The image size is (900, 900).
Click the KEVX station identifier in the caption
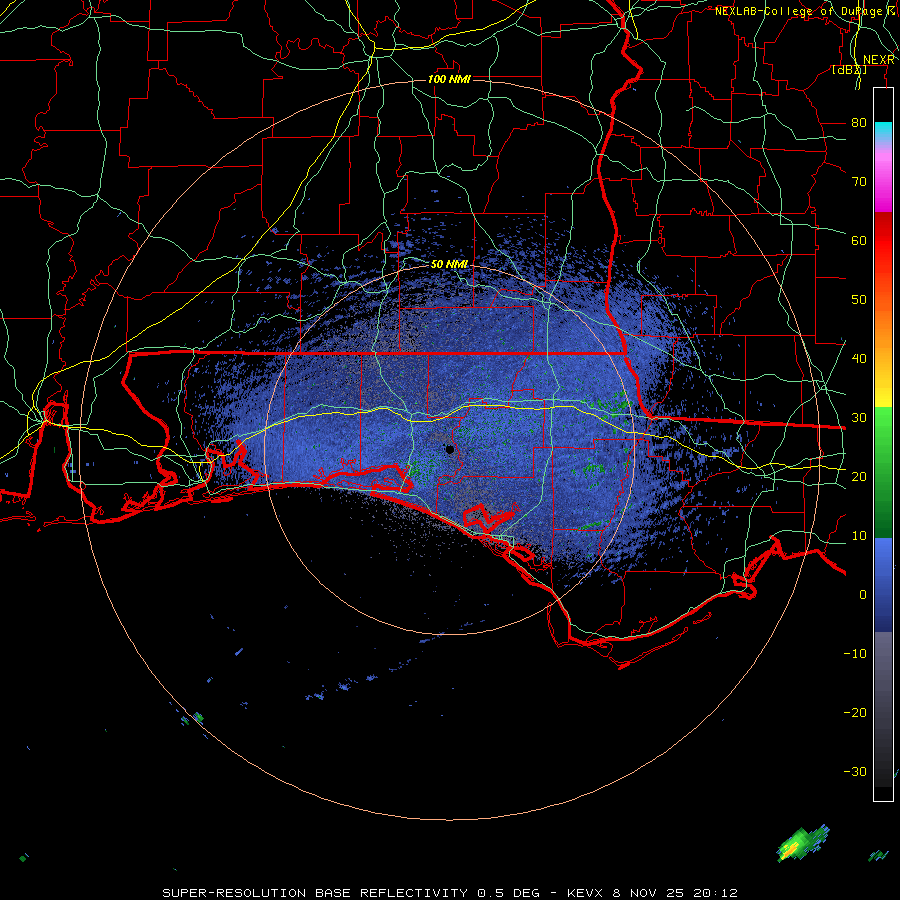tap(585, 893)
